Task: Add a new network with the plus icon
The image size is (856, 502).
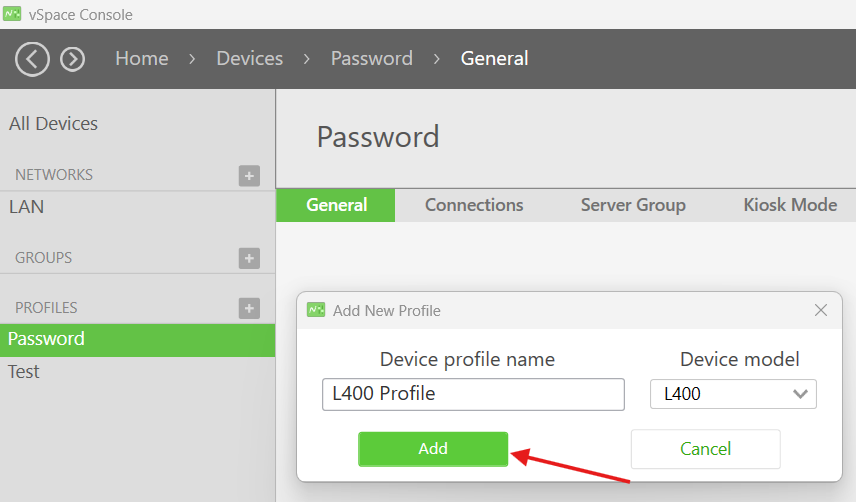Action: click(249, 176)
